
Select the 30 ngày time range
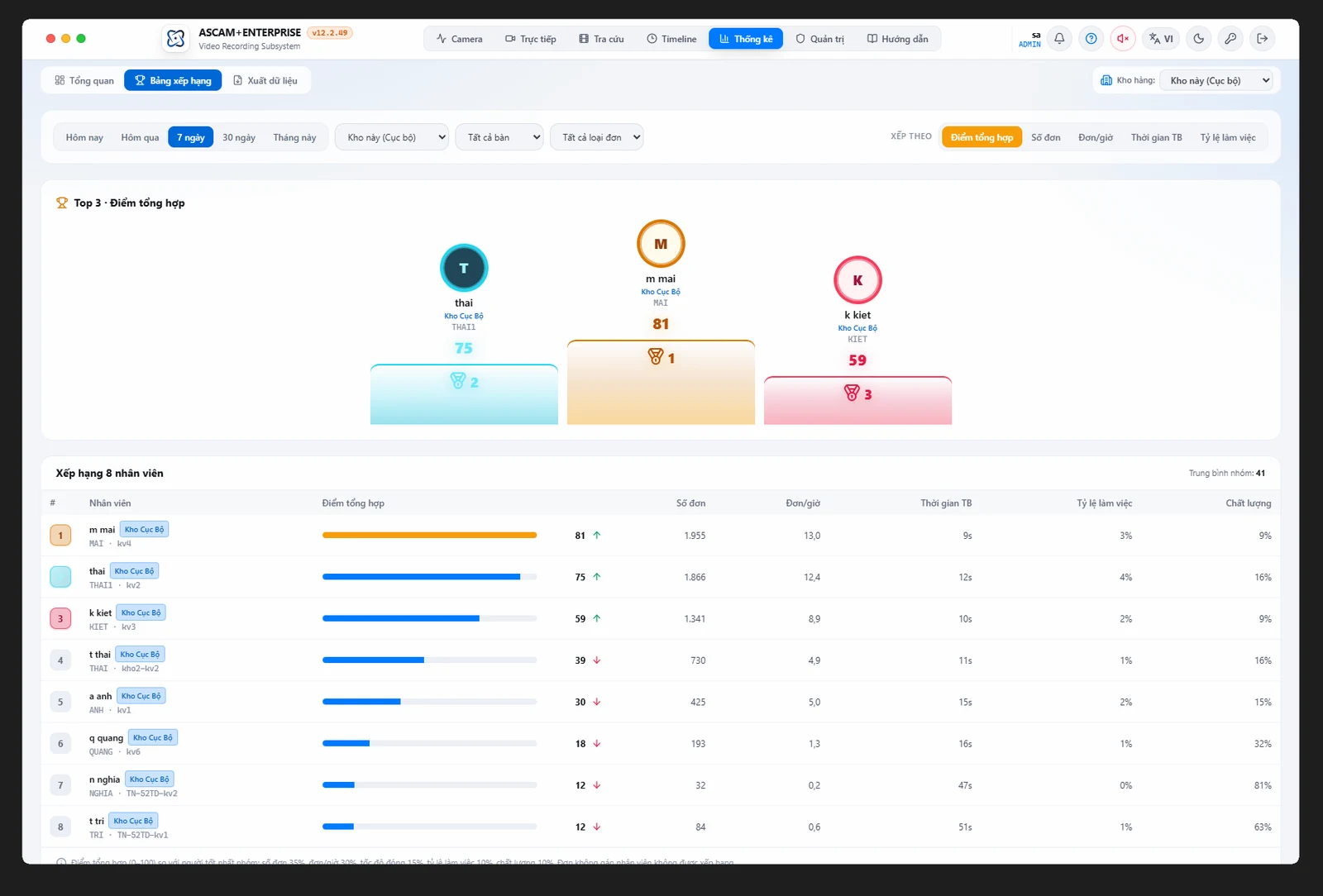[x=239, y=137]
